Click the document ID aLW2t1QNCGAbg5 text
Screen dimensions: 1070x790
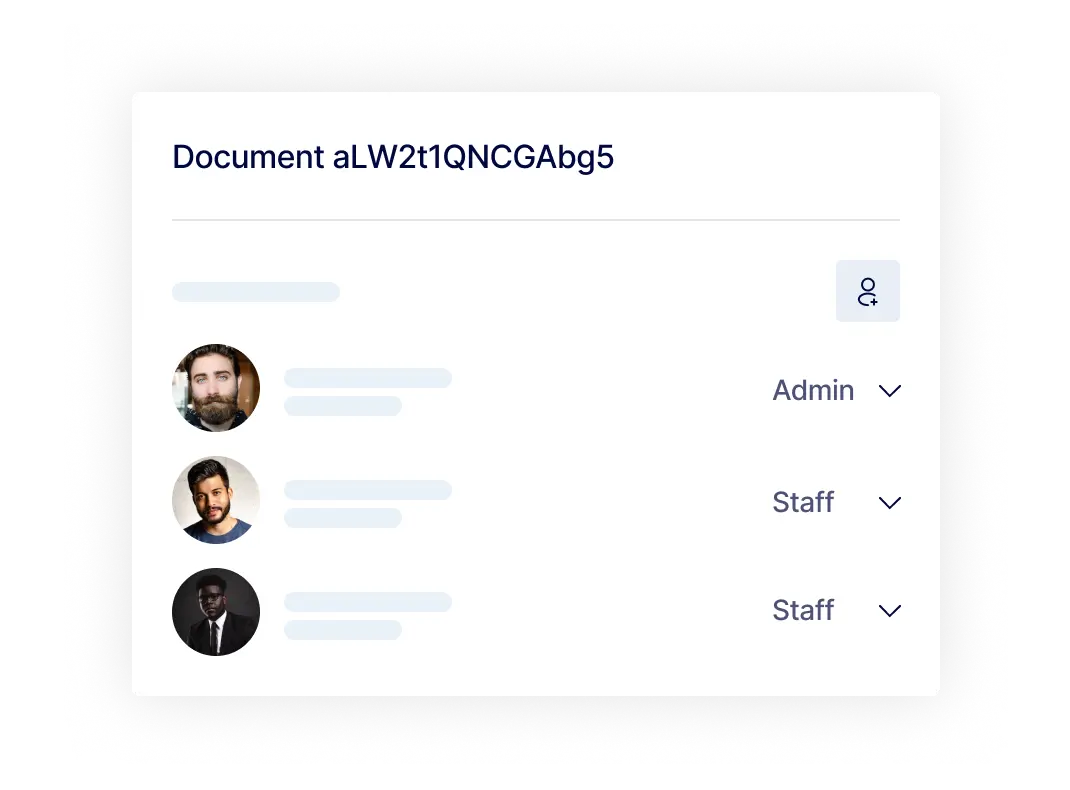474,158
